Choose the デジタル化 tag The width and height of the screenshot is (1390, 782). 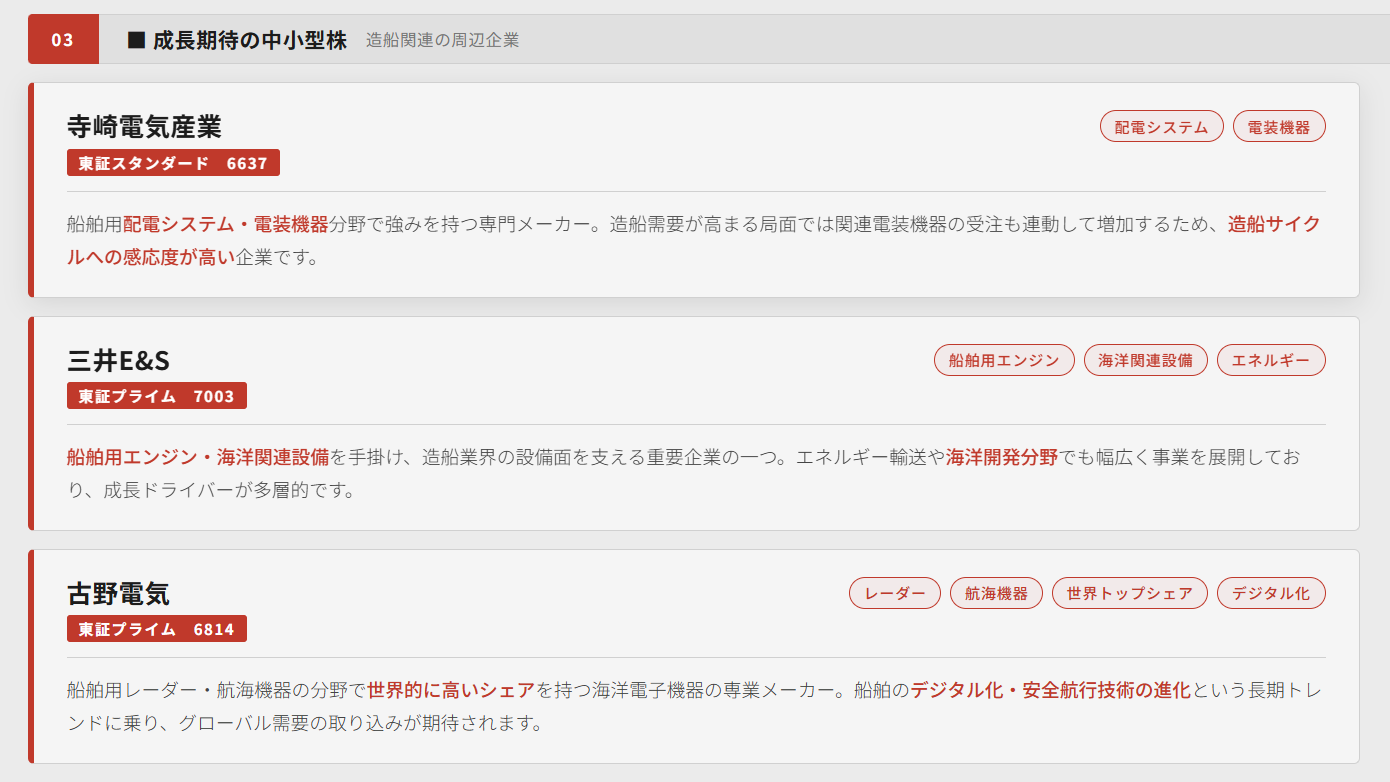1270,593
